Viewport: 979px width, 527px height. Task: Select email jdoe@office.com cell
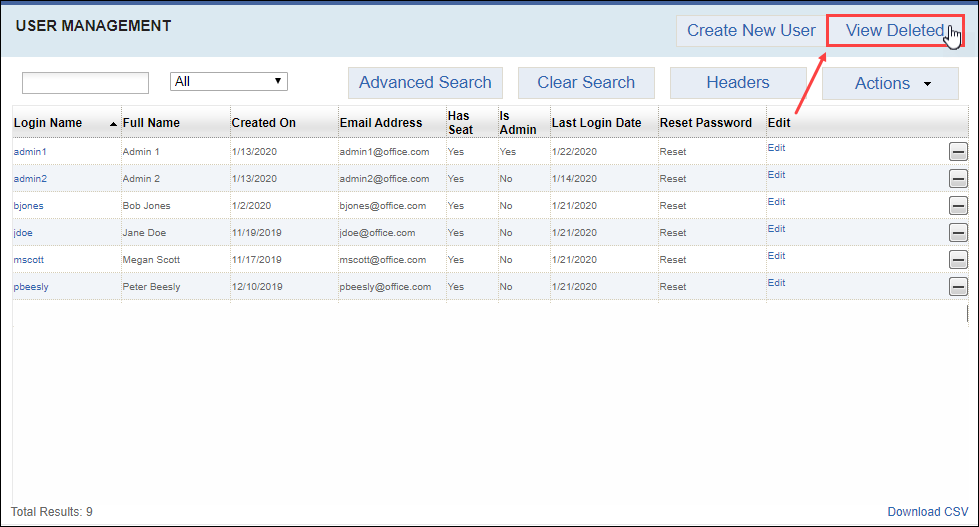click(x=377, y=233)
